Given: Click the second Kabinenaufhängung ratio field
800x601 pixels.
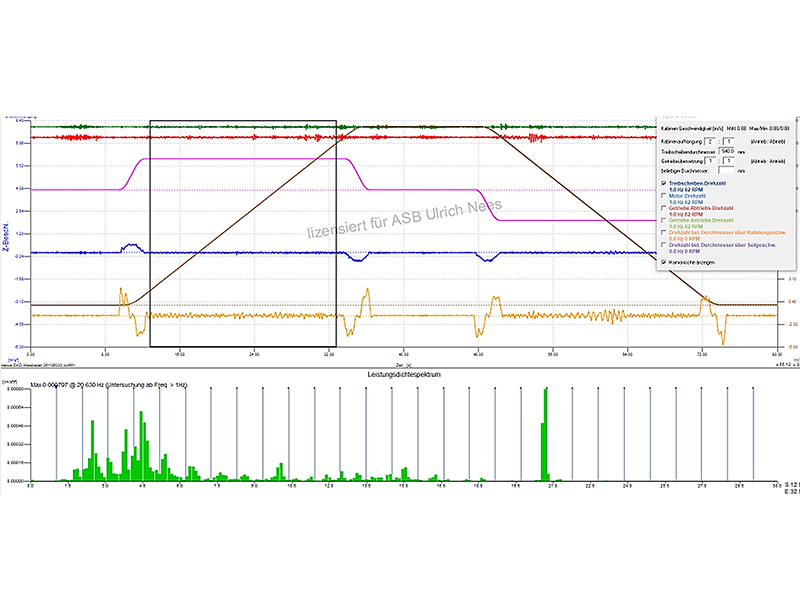Looking at the screenshot, I should pos(728,141).
